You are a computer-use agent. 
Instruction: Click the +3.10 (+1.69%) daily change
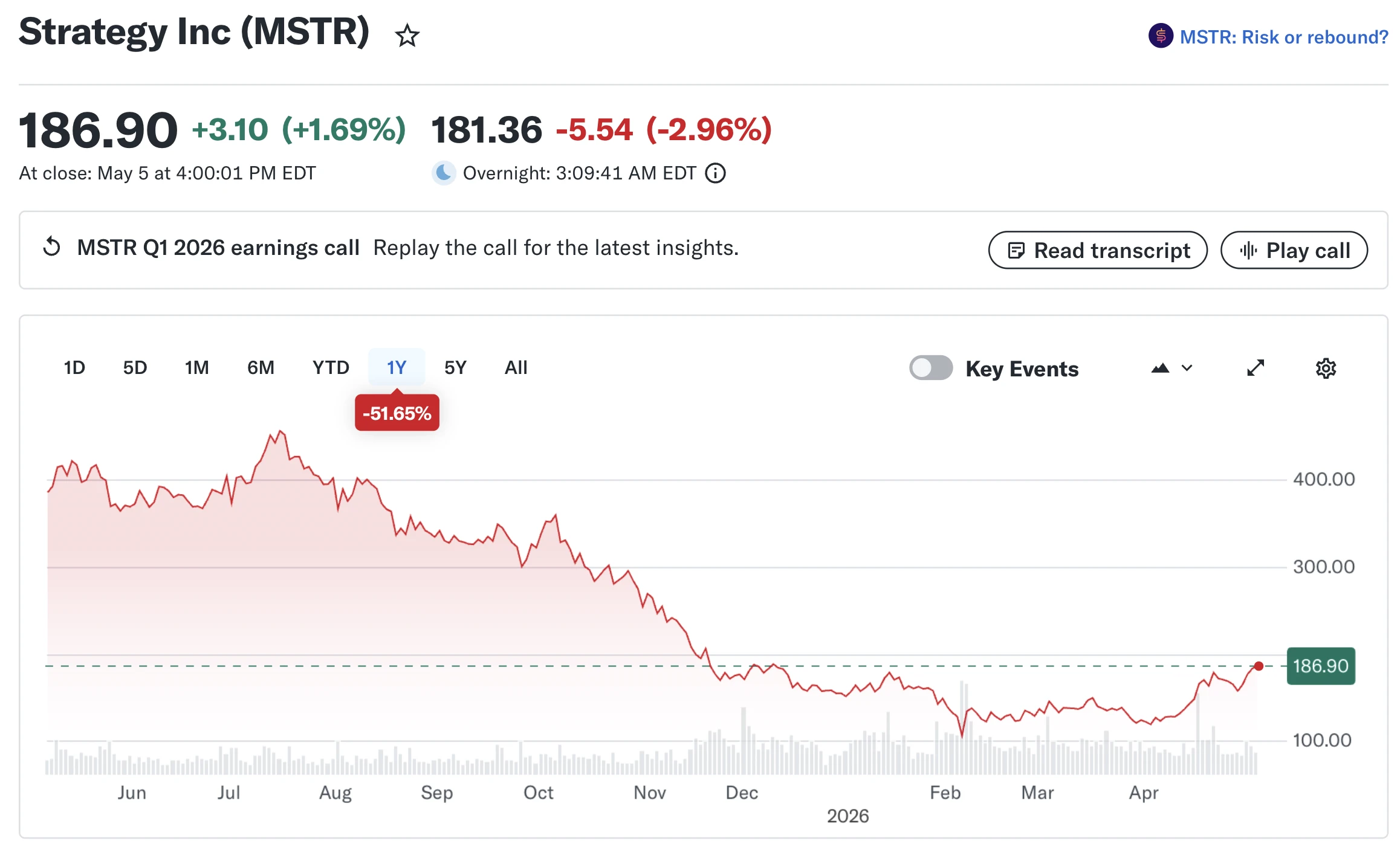[x=299, y=130]
